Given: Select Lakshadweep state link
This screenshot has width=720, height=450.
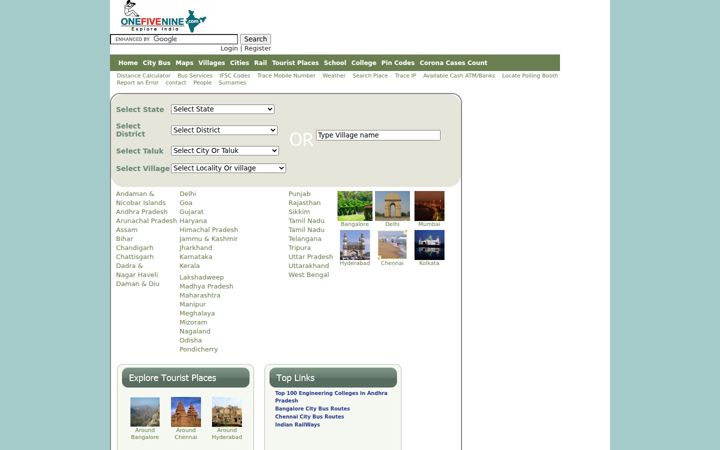Looking at the screenshot, I should (202, 277).
